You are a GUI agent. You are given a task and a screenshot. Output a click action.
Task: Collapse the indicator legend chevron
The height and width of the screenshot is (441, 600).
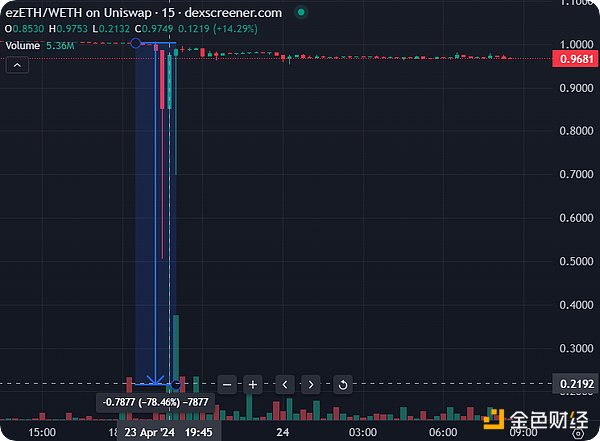point(16,65)
